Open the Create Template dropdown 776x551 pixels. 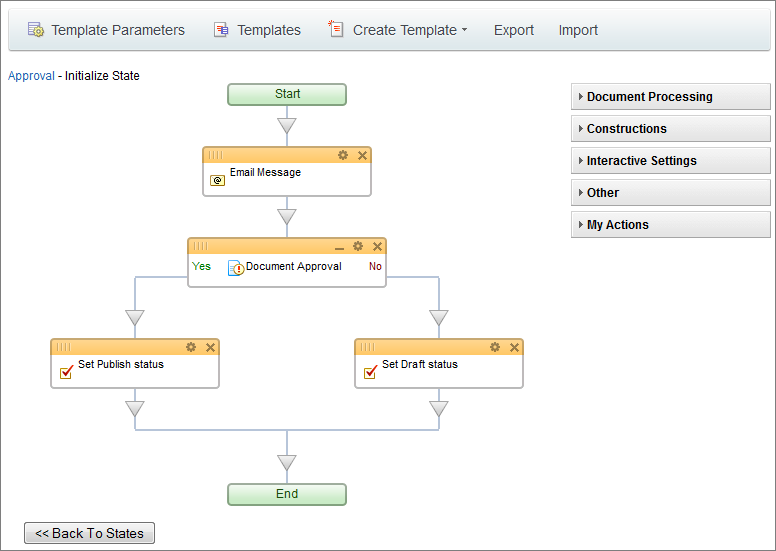pyautogui.click(x=399, y=30)
